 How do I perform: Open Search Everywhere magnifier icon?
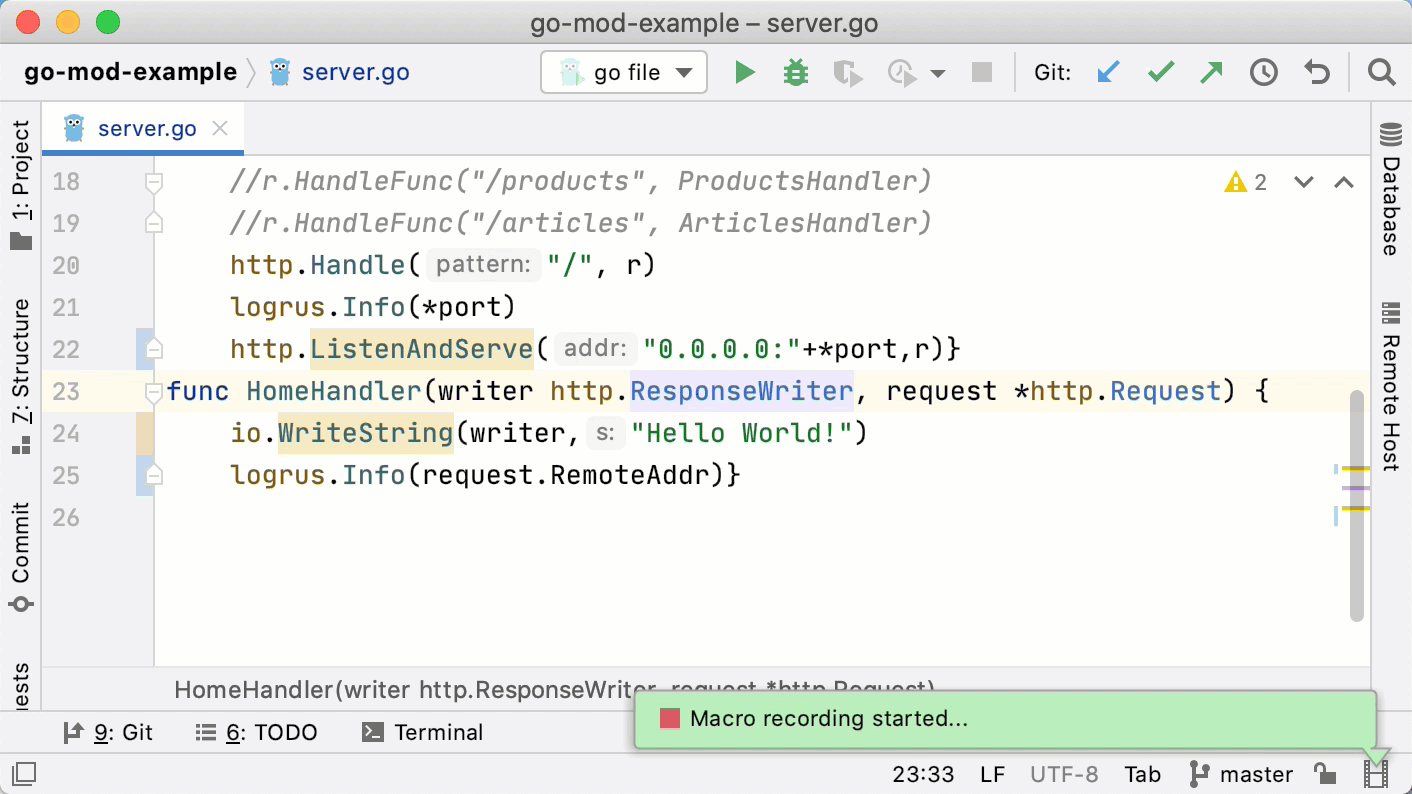pyautogui.click(x=1381, y=73)
